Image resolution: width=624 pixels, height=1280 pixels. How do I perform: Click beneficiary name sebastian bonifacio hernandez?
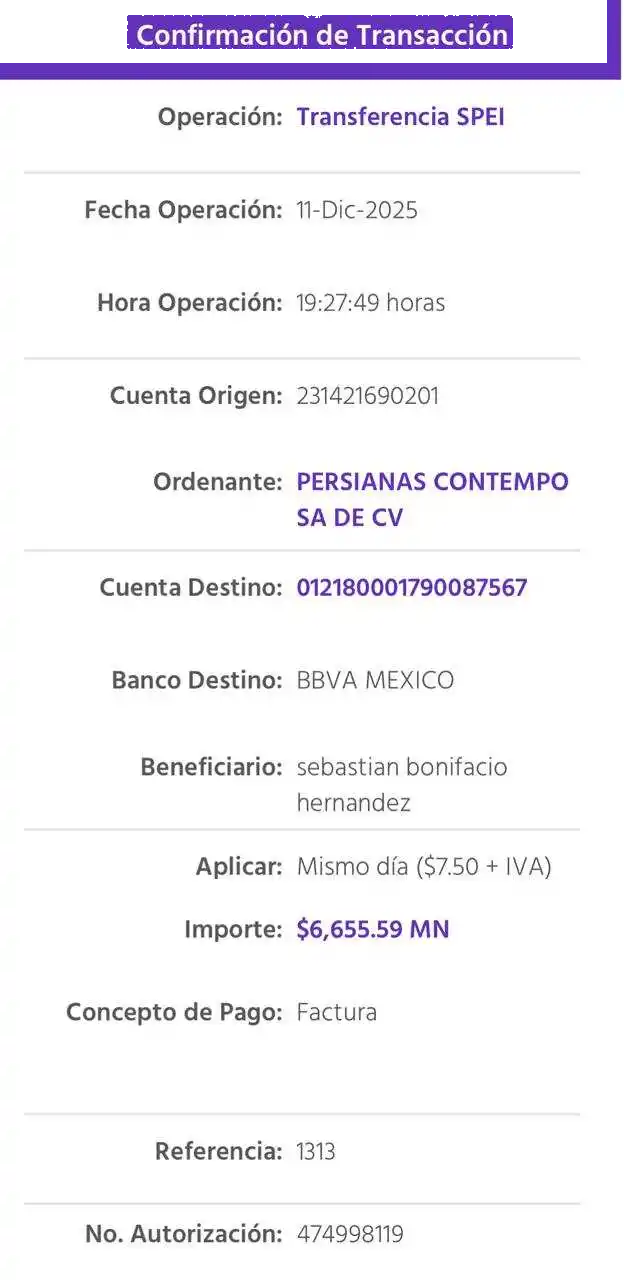[x=401, y=784]
